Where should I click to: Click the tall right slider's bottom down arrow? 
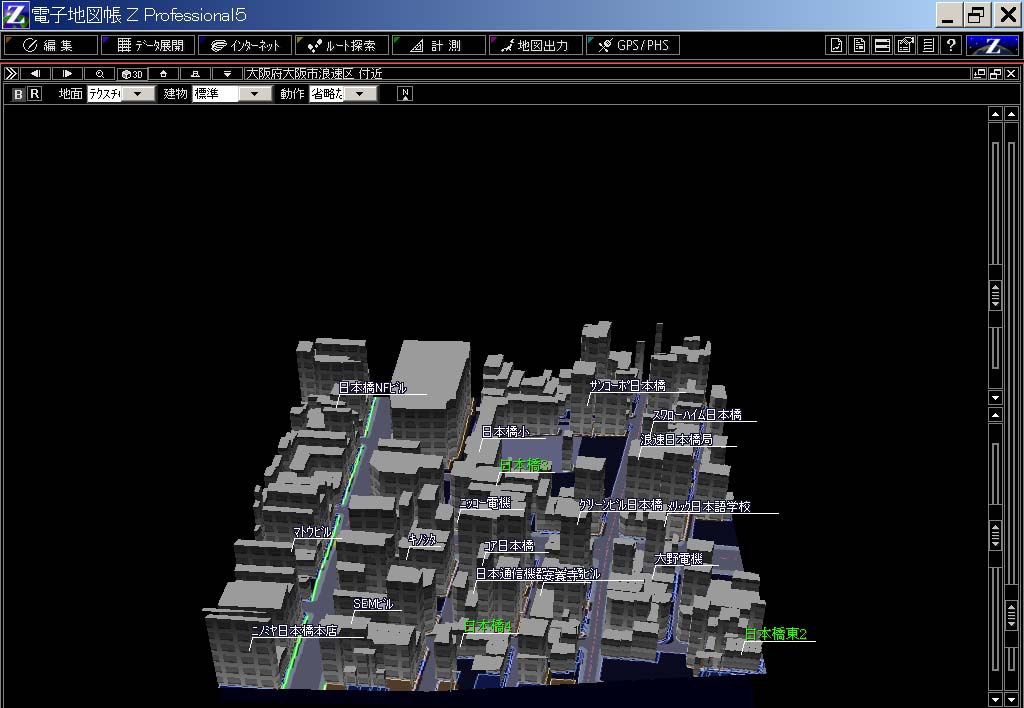point(1012,700)
